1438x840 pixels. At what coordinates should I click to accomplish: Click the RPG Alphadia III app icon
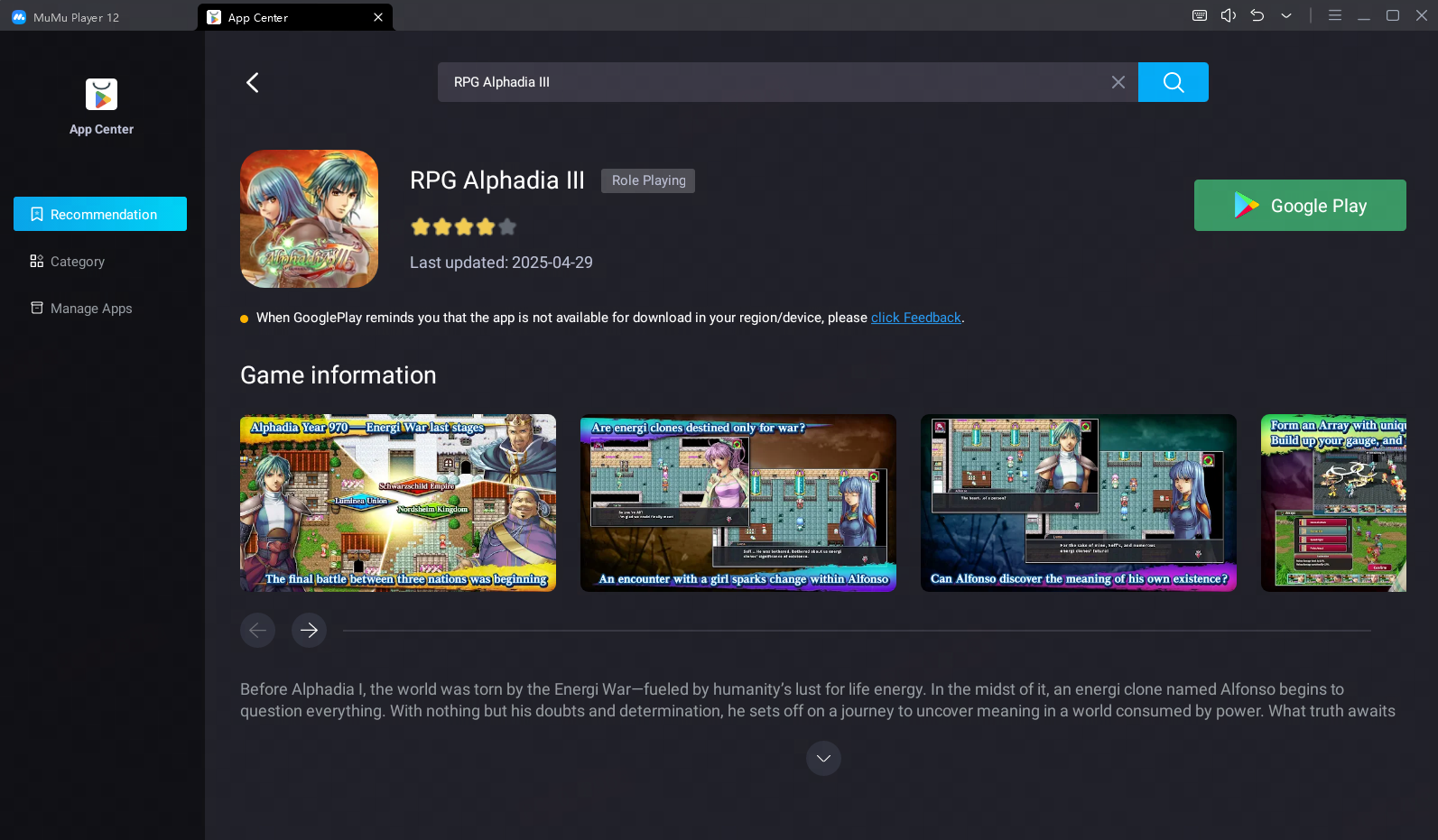(309, 218)
